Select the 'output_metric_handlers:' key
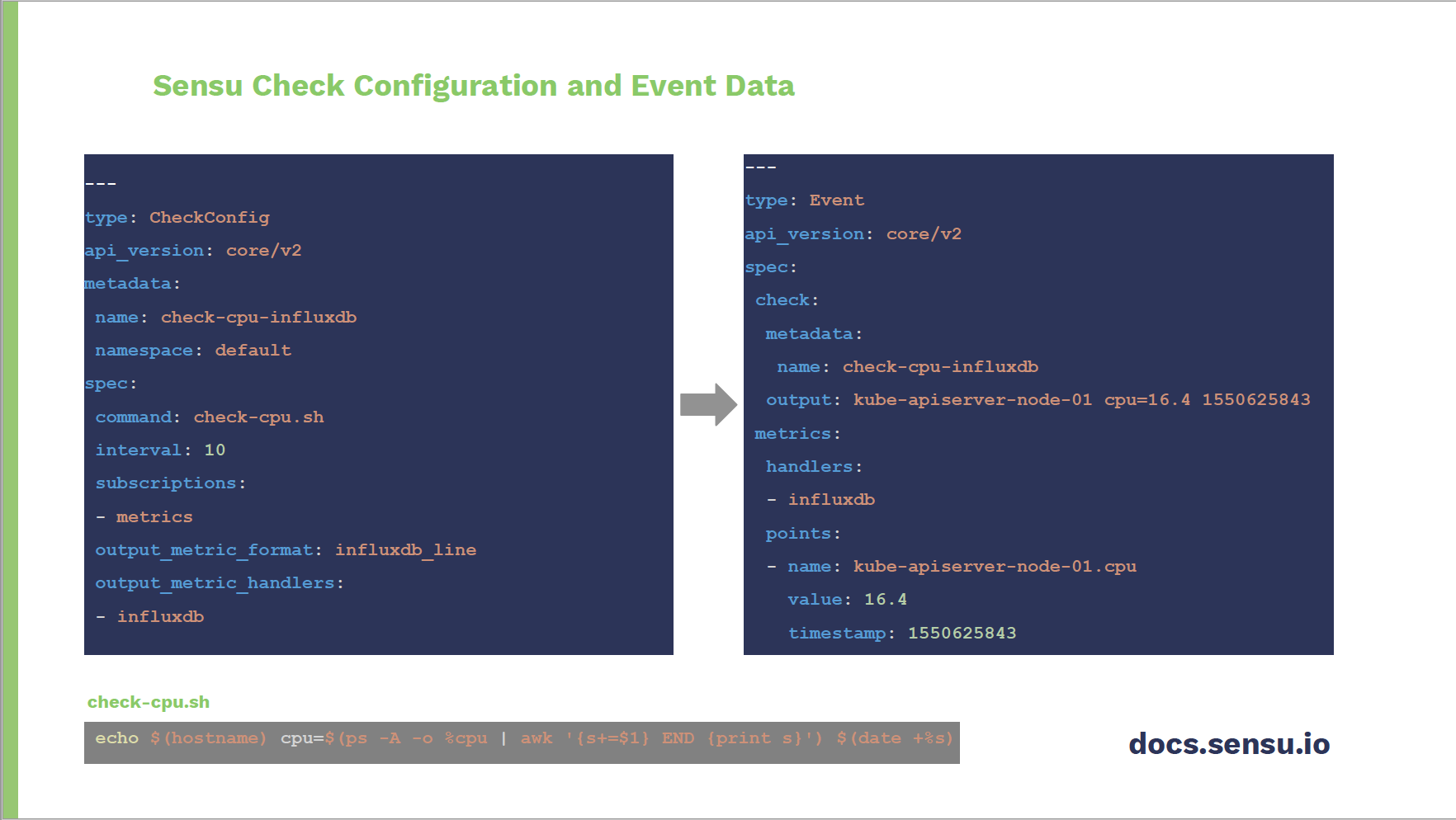 [x=219, y=583]
